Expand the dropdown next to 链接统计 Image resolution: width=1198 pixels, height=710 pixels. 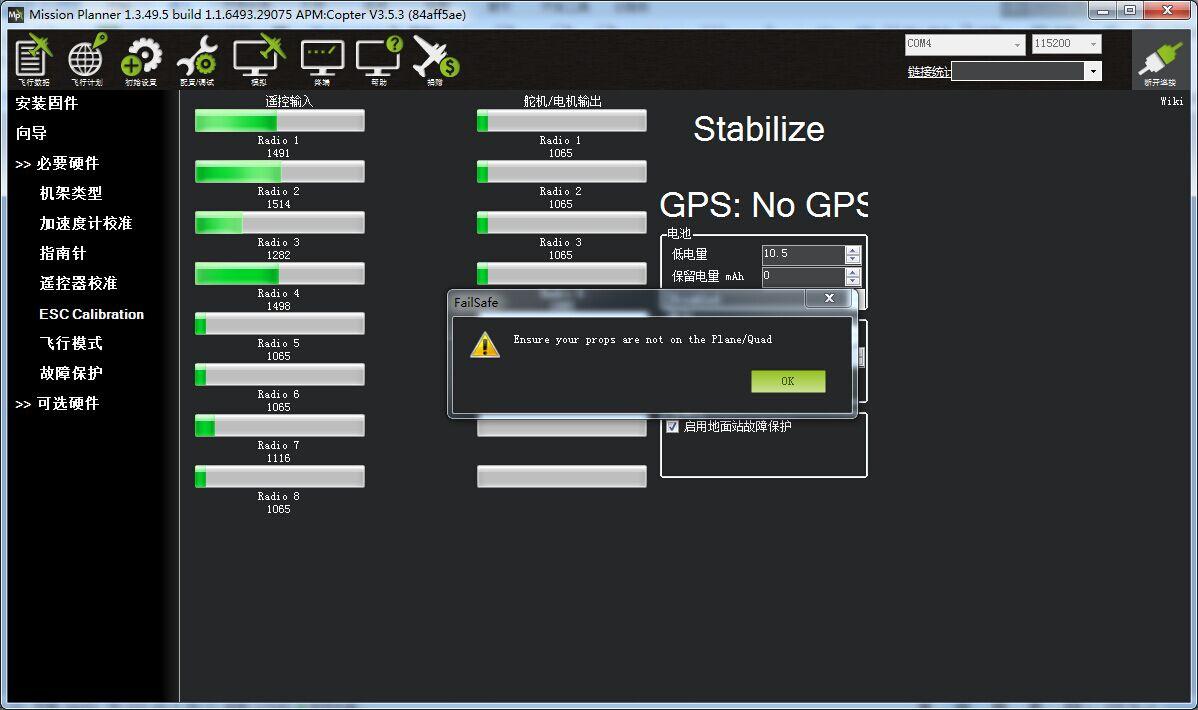[1093, 71]
